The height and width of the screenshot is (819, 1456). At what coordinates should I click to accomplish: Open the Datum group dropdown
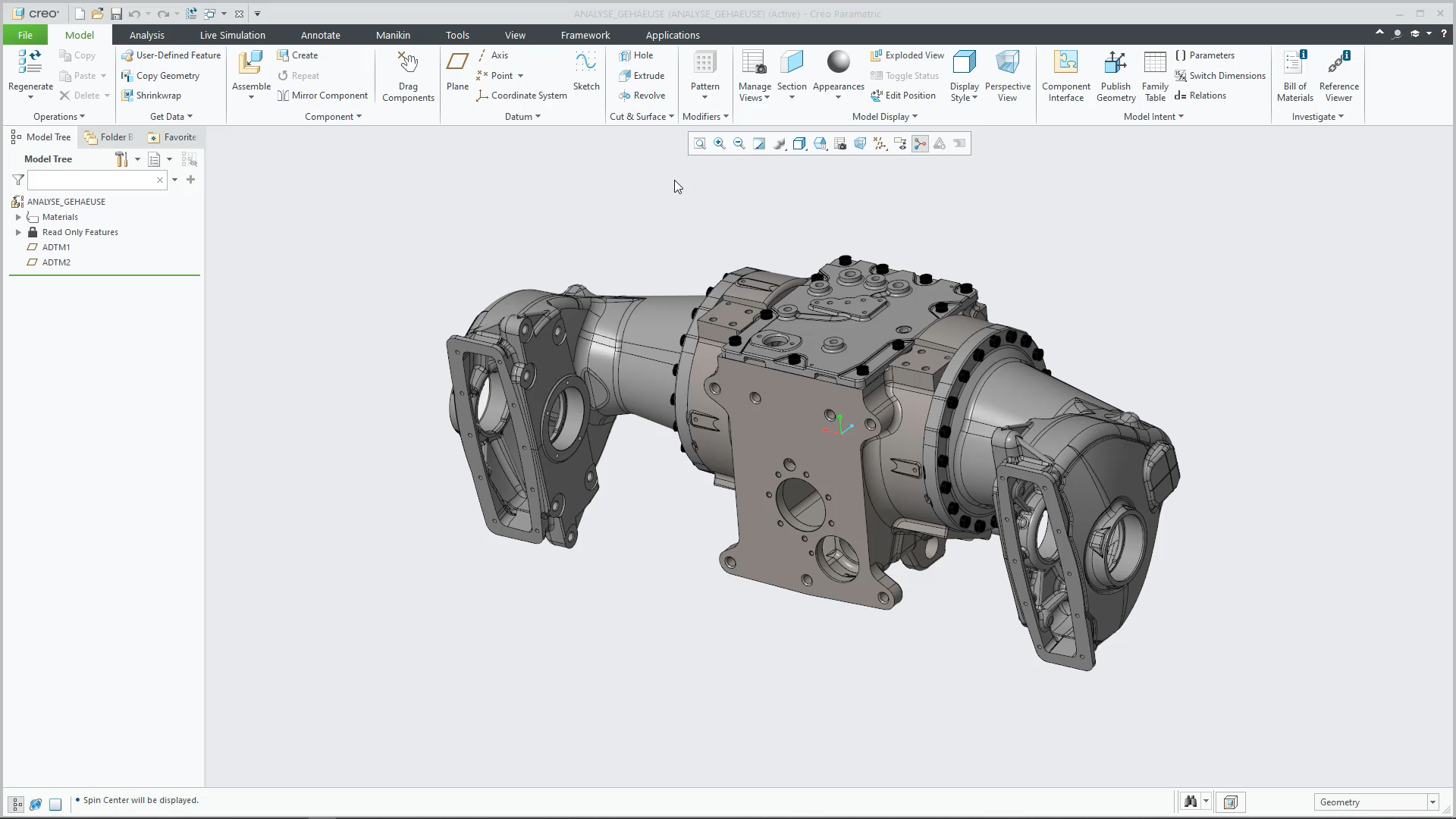pyautogui.click(x=522, y=117)
